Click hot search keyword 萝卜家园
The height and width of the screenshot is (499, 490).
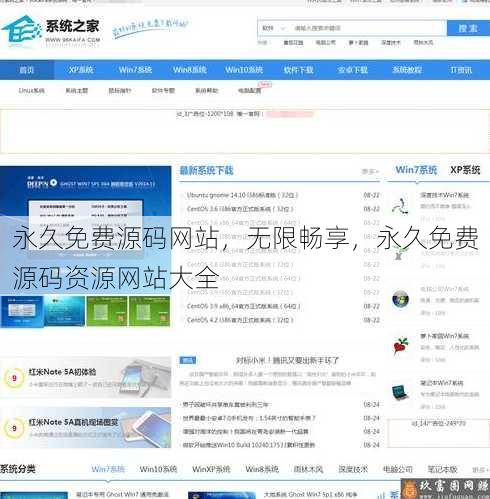pyautogui.click(x=358, y=43)
